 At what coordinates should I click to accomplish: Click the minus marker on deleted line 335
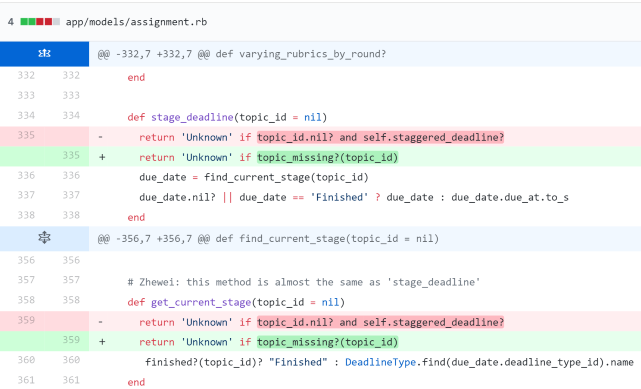coord(101,137)
